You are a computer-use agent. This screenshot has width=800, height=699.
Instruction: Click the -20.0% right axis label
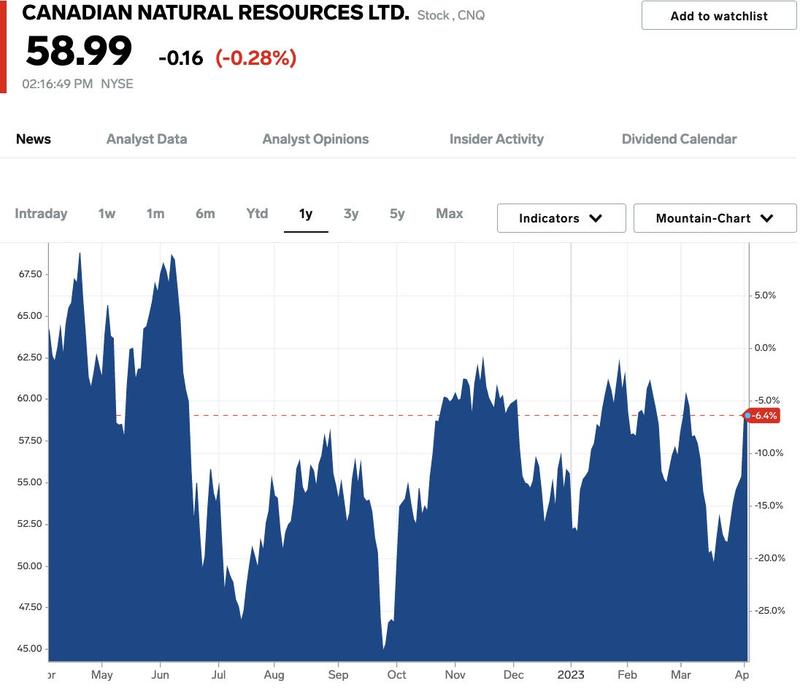click(x=768, y=558)
